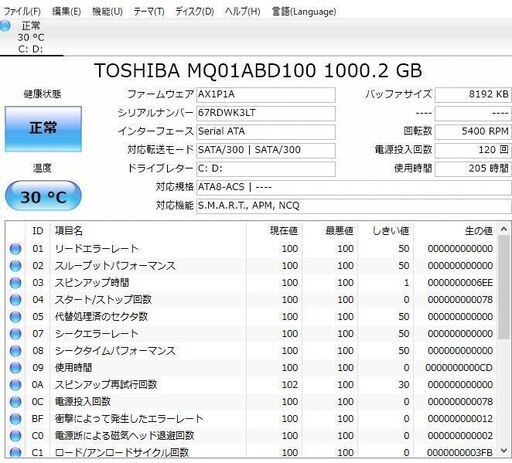Click status icon for 代替処理済のセクタ数 row

[15, 317]
